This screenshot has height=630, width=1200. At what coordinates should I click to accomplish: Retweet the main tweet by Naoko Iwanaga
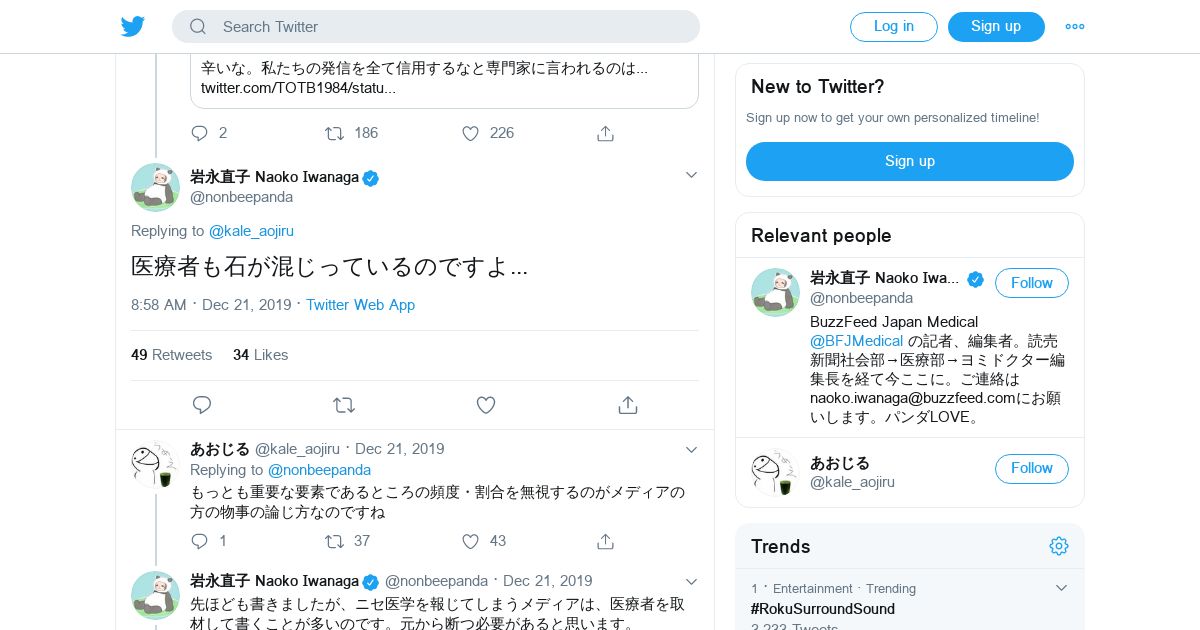[x=344, y=405]
